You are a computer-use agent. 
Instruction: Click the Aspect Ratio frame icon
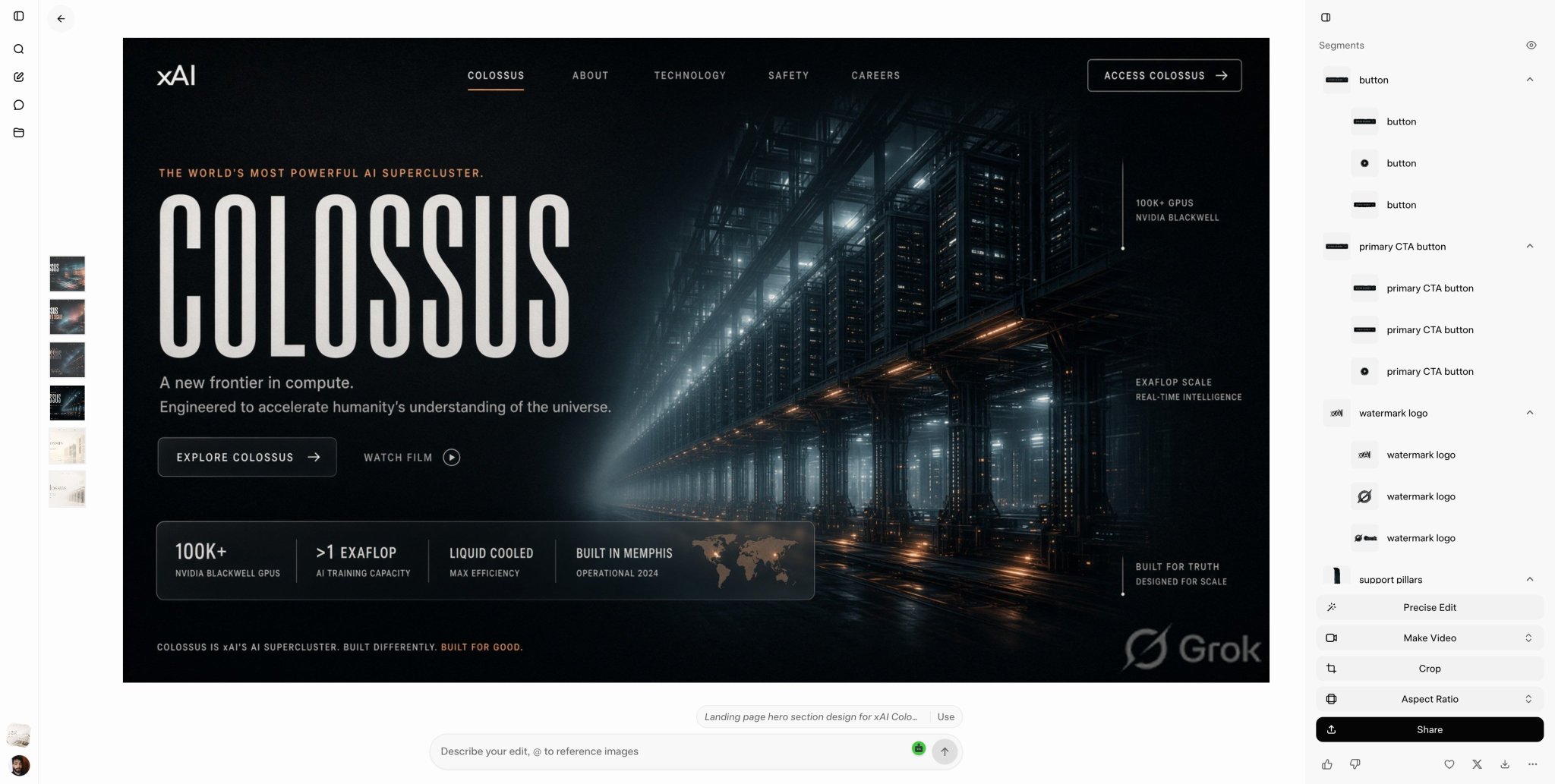(x=1331, y=699)
